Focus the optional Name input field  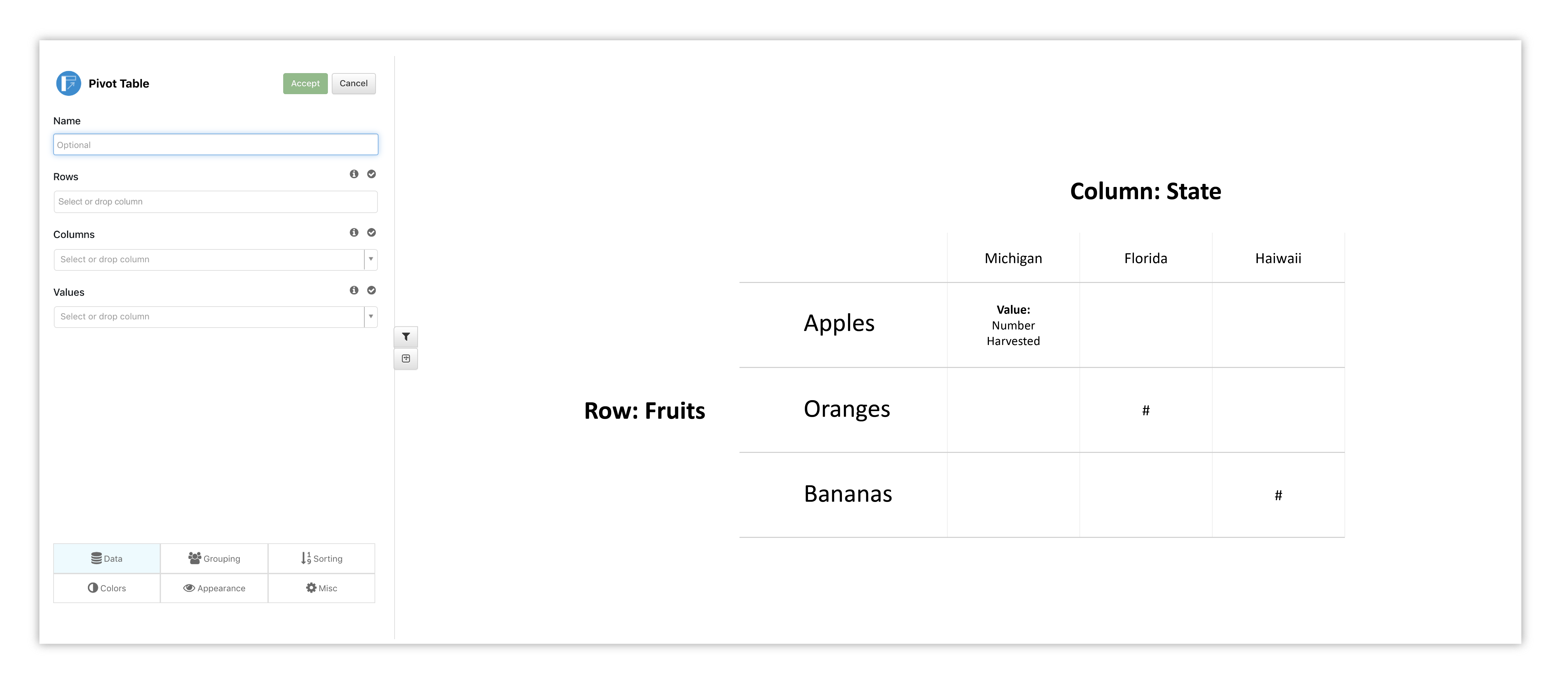point(216,145)
